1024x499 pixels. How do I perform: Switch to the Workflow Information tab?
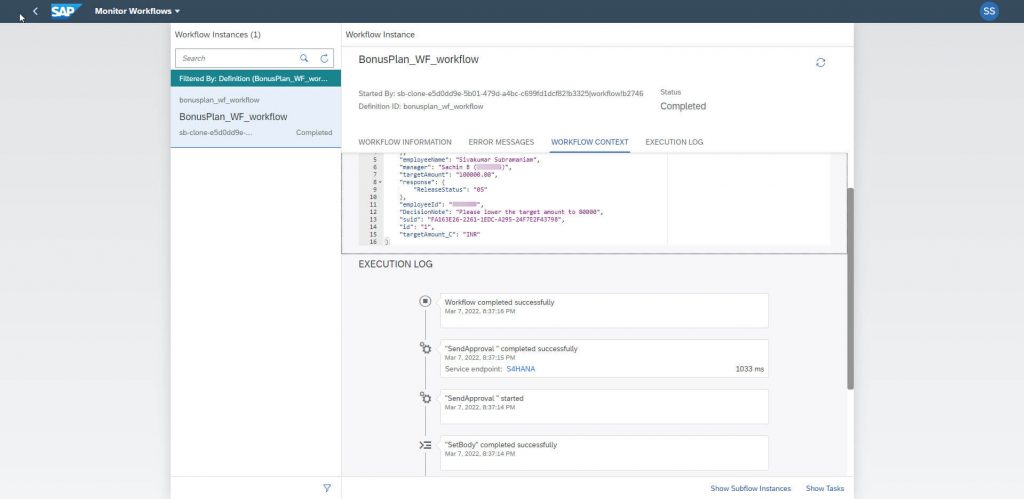tap(405, 142)
